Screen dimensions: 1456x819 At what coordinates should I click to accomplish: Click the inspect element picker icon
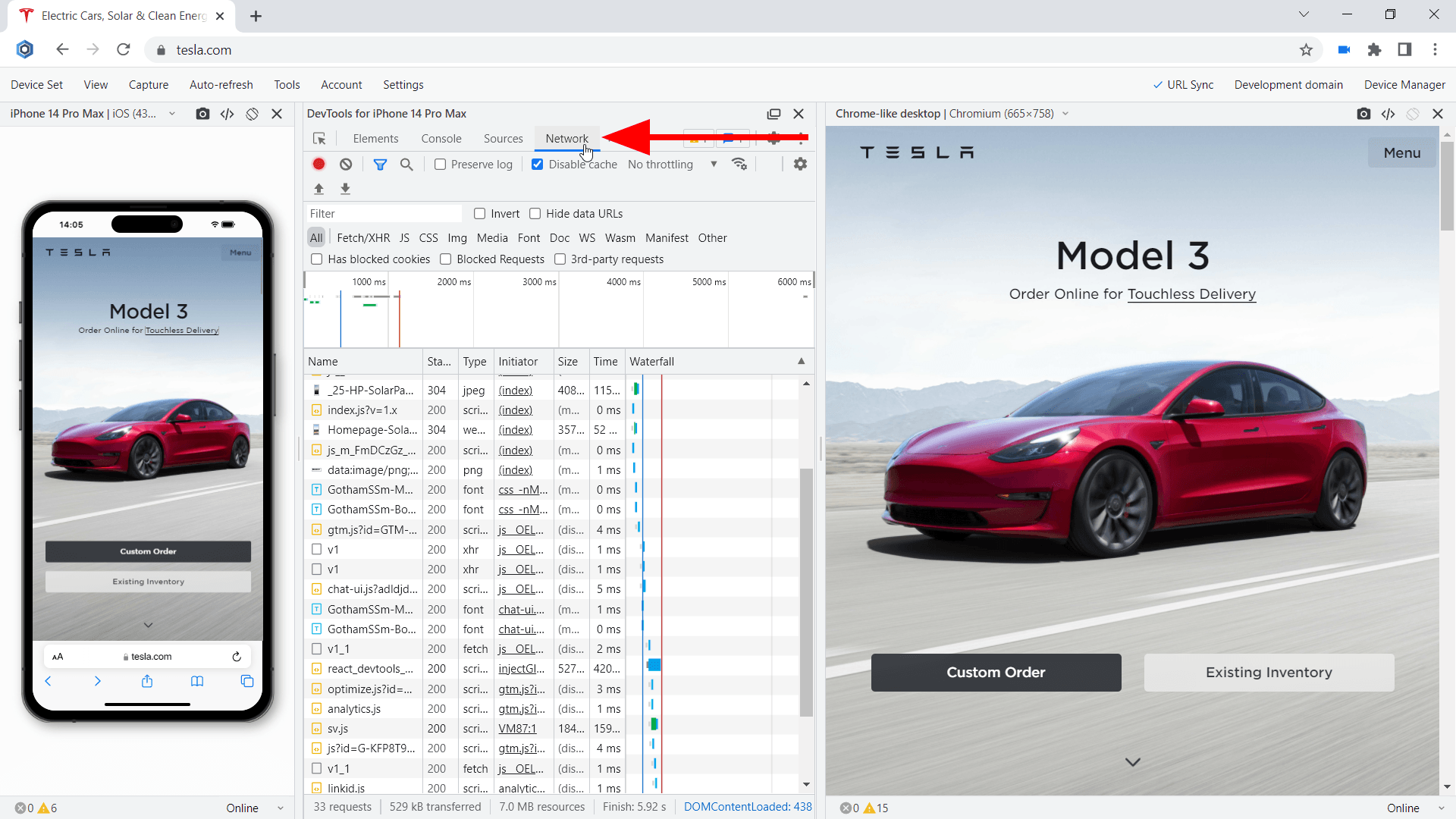[x=319, y=139]
